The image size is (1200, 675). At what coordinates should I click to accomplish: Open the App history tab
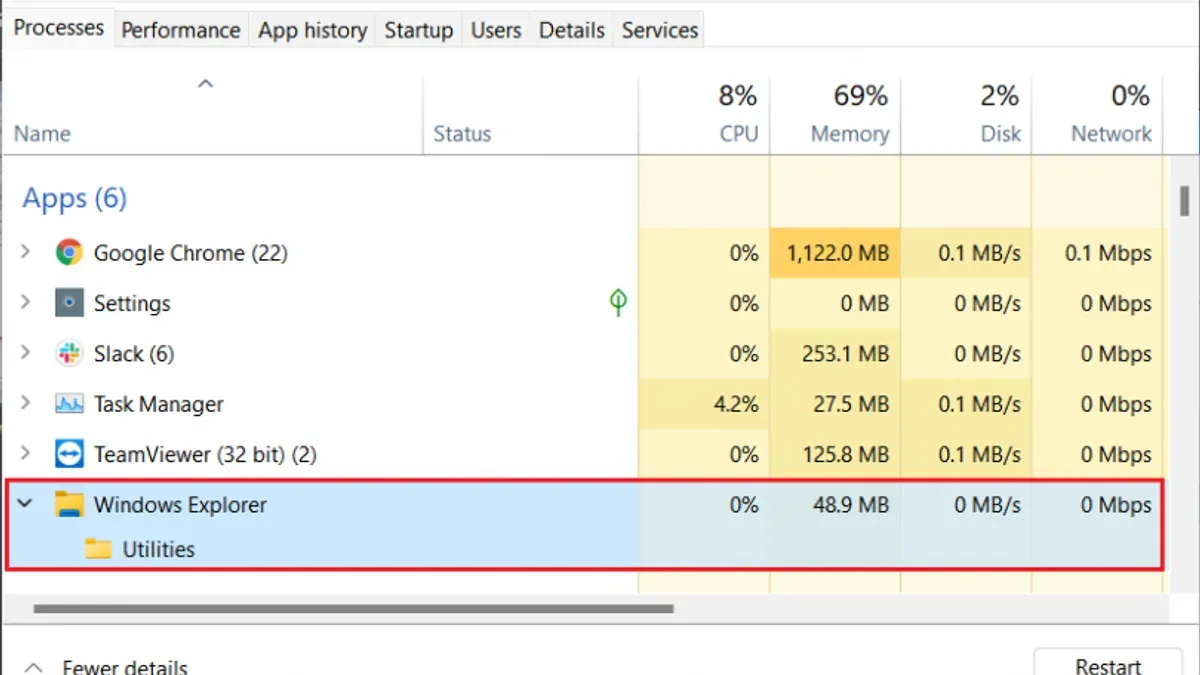click(312, 30)
